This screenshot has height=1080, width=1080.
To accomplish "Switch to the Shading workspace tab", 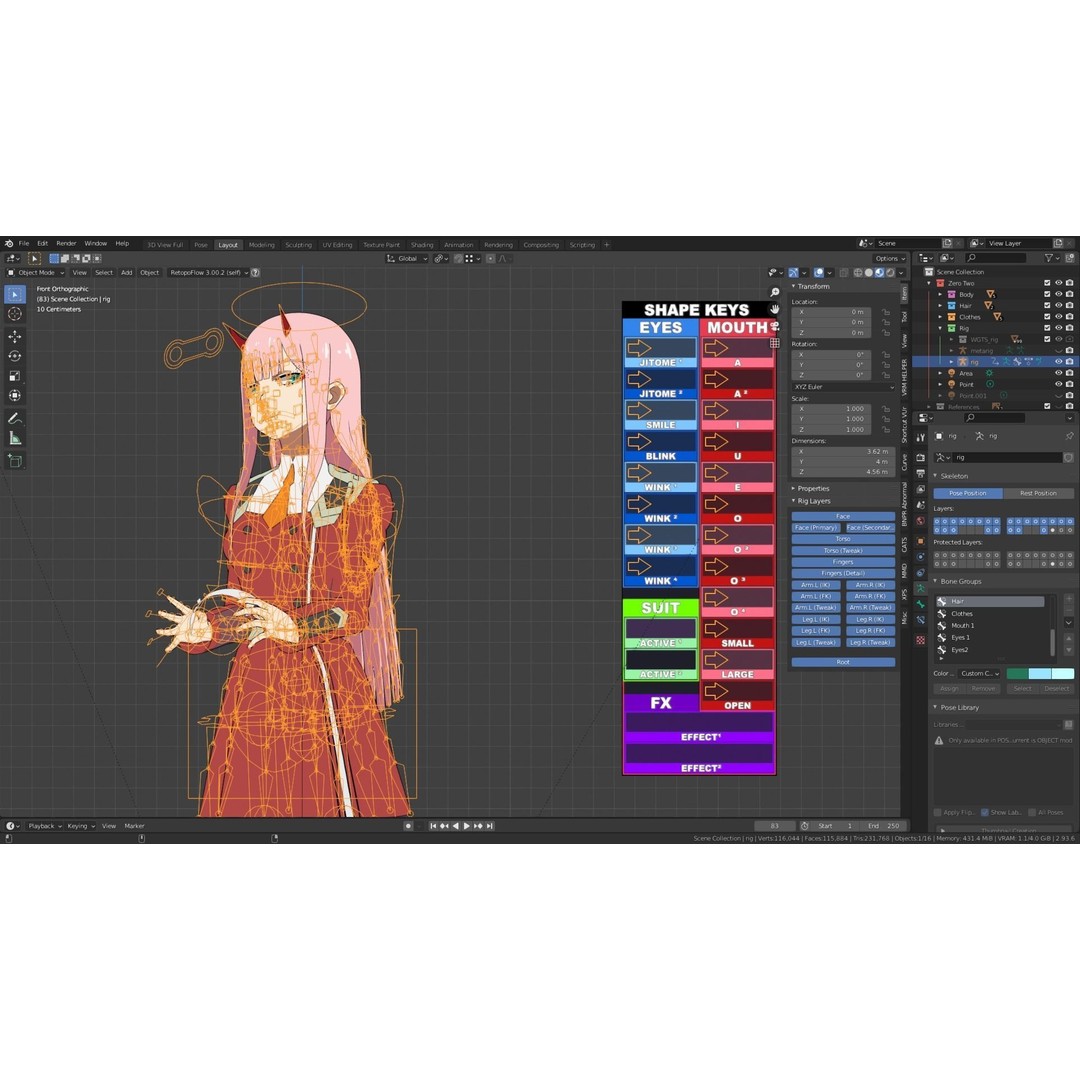I will [422, 245].
